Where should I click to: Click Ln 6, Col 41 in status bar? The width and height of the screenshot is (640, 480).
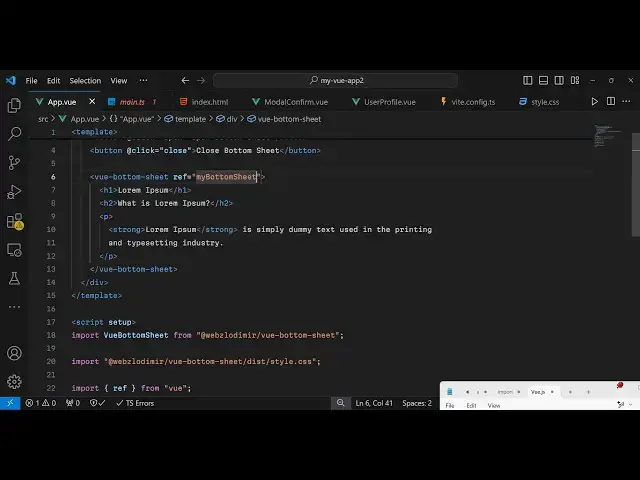pos(374,403)
